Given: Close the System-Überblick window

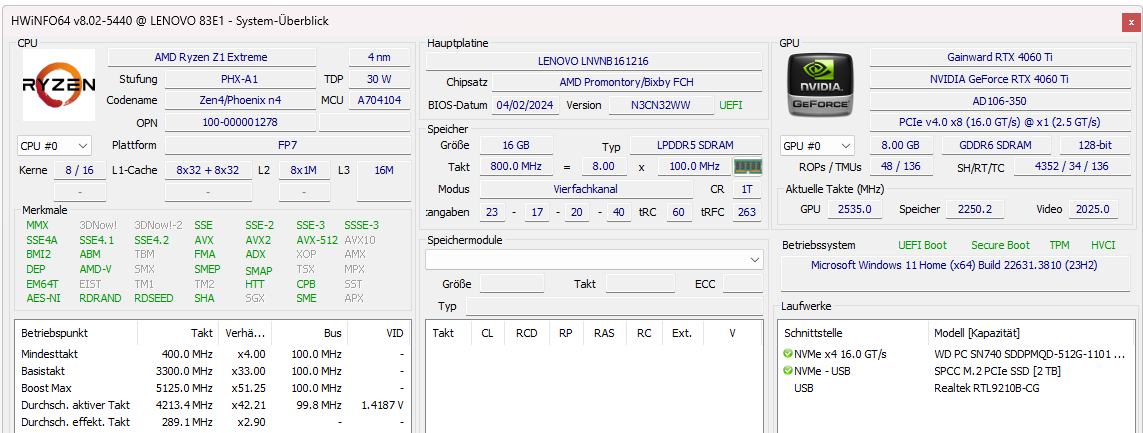Looking at the screenshot, I should [x=1130, y=23].
